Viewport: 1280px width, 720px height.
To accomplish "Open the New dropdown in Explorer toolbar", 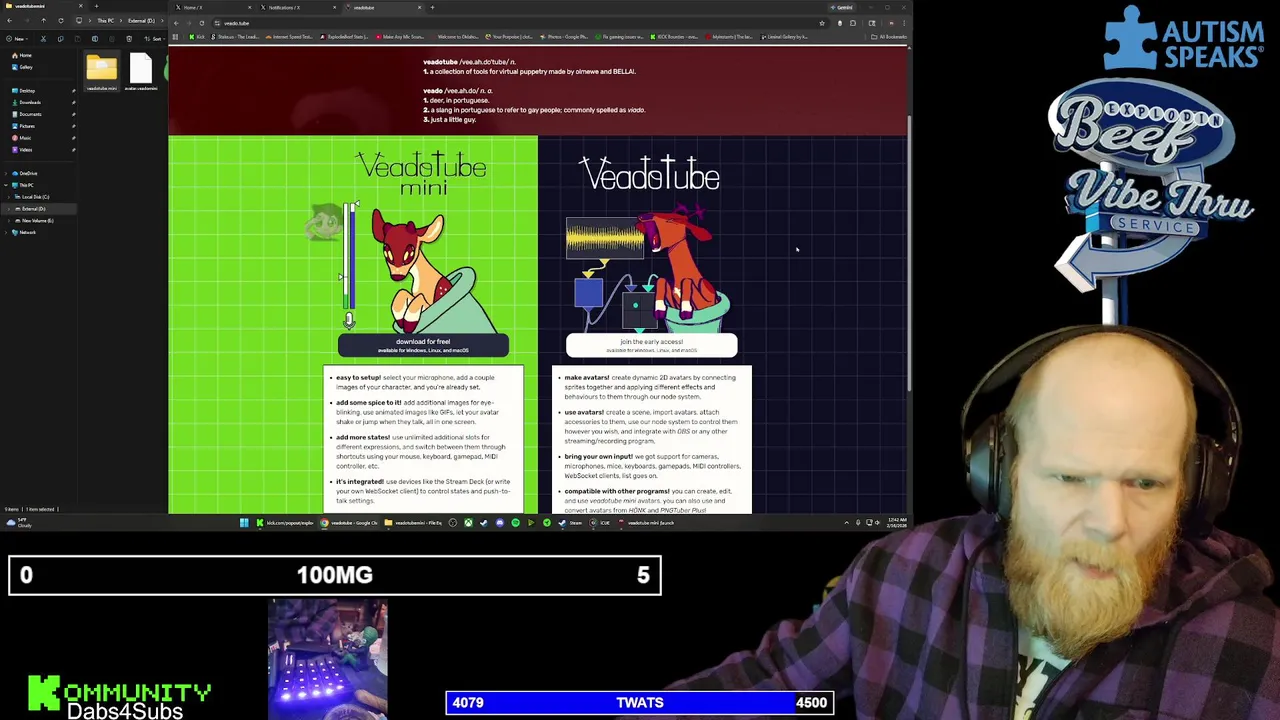I will tap(17, 38).
